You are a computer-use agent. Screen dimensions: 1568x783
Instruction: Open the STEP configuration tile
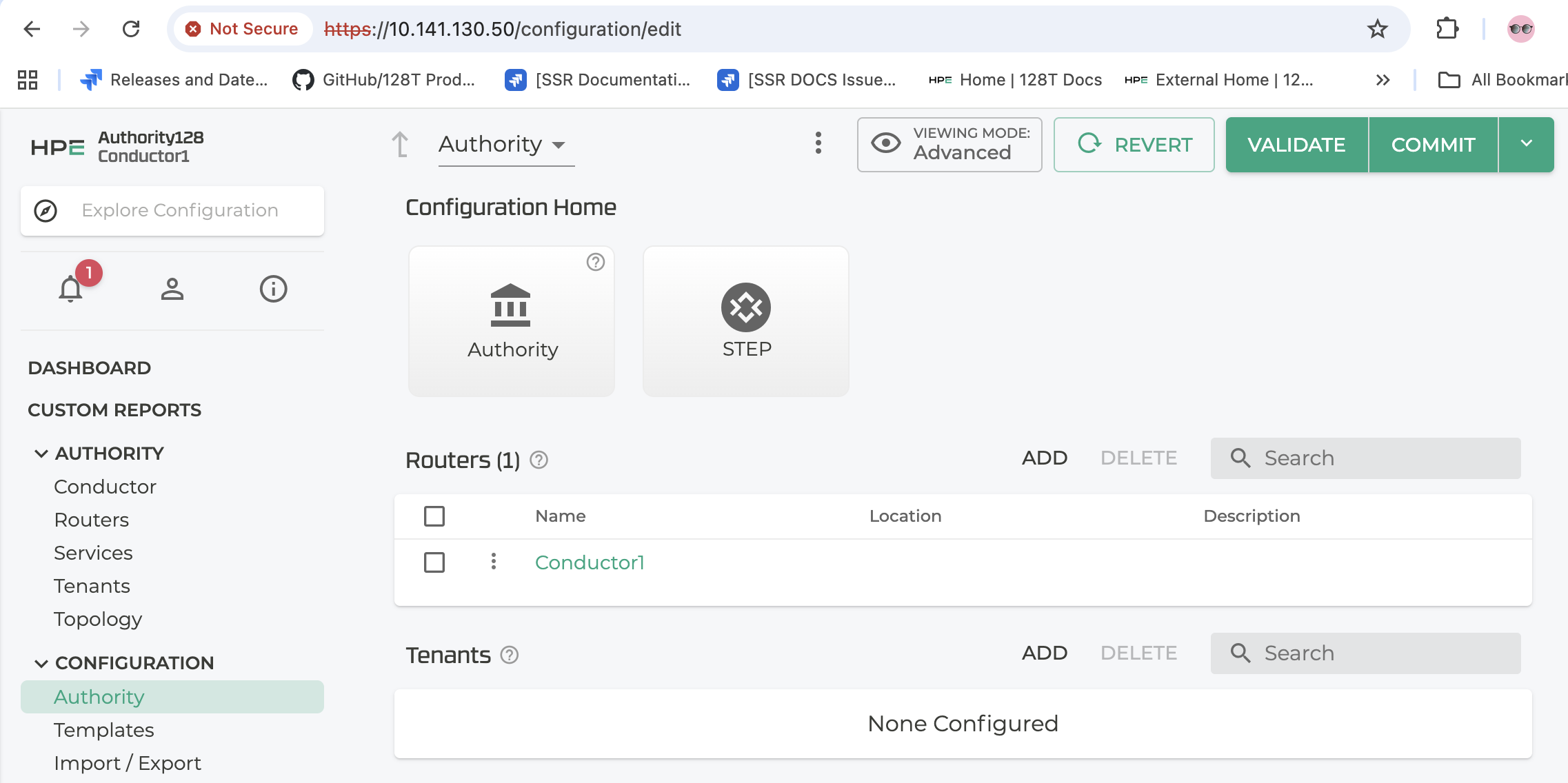[746, 321]
